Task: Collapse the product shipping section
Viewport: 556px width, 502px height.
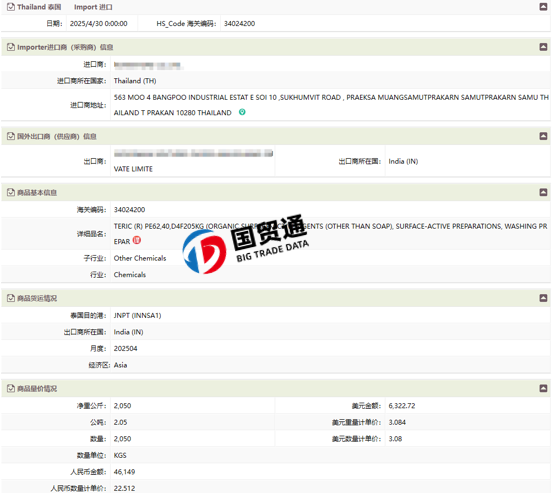Action: (x=543, y=298)
